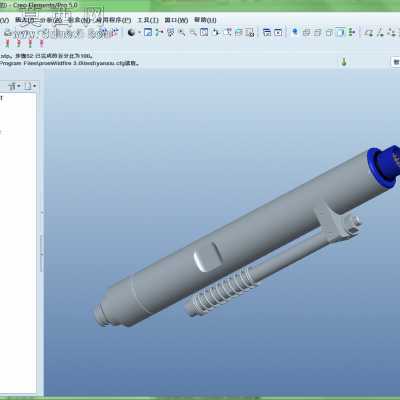This screenshot has width=400, height=400.
Task: Click the model tree settings icon
Action: 12,86
